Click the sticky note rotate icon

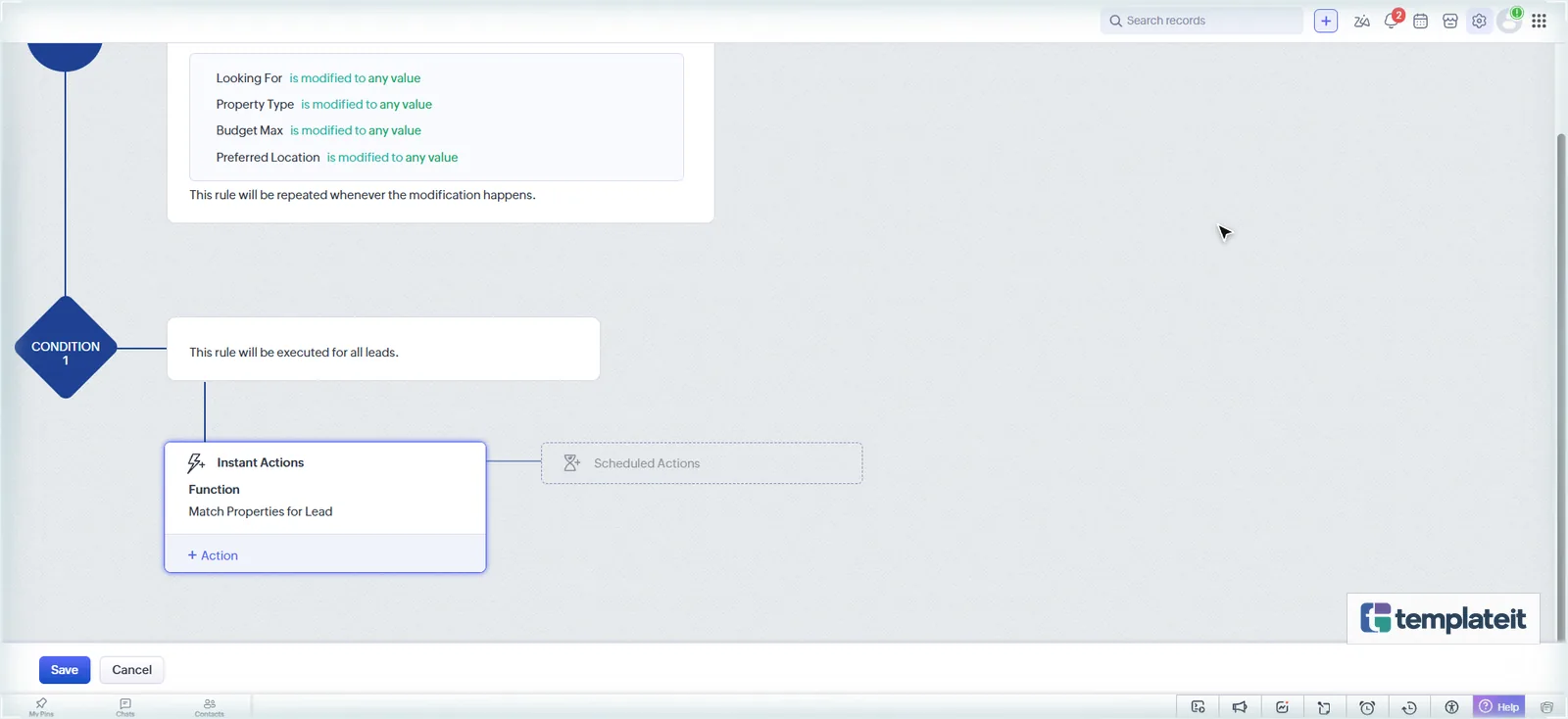tap(1324, 707)
